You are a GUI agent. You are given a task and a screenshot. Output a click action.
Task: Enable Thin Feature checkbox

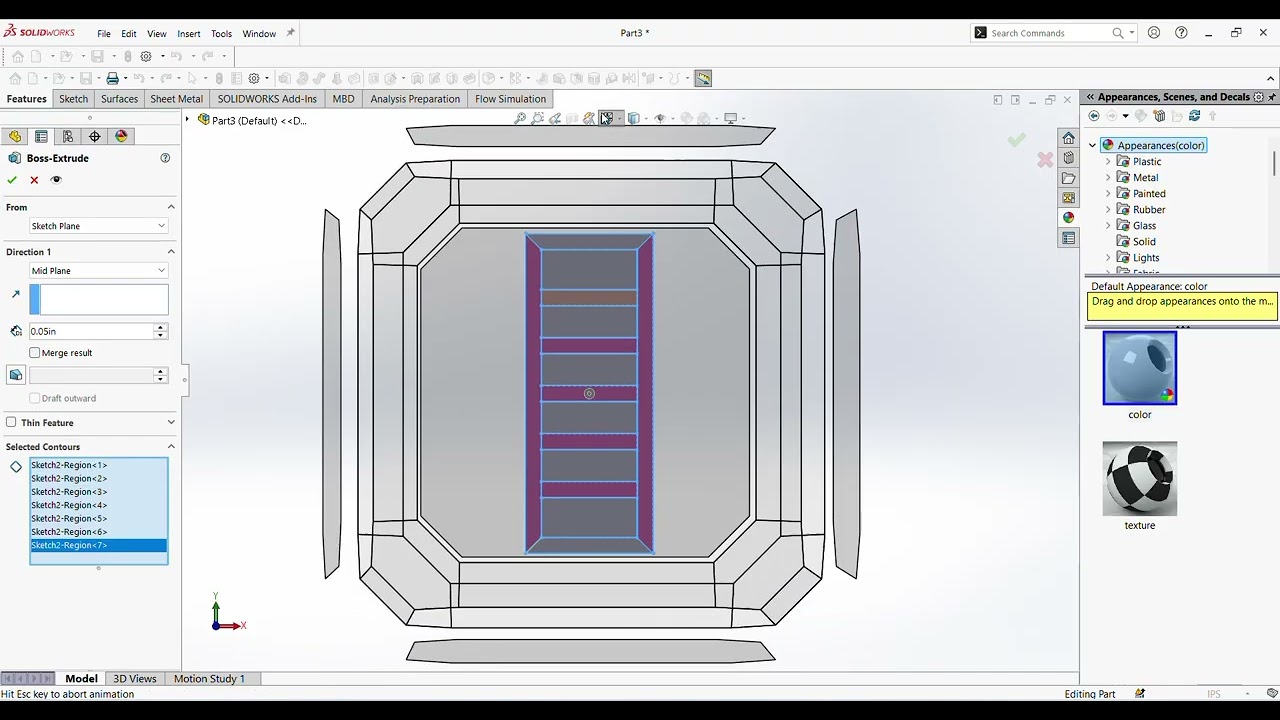point(11,422)
